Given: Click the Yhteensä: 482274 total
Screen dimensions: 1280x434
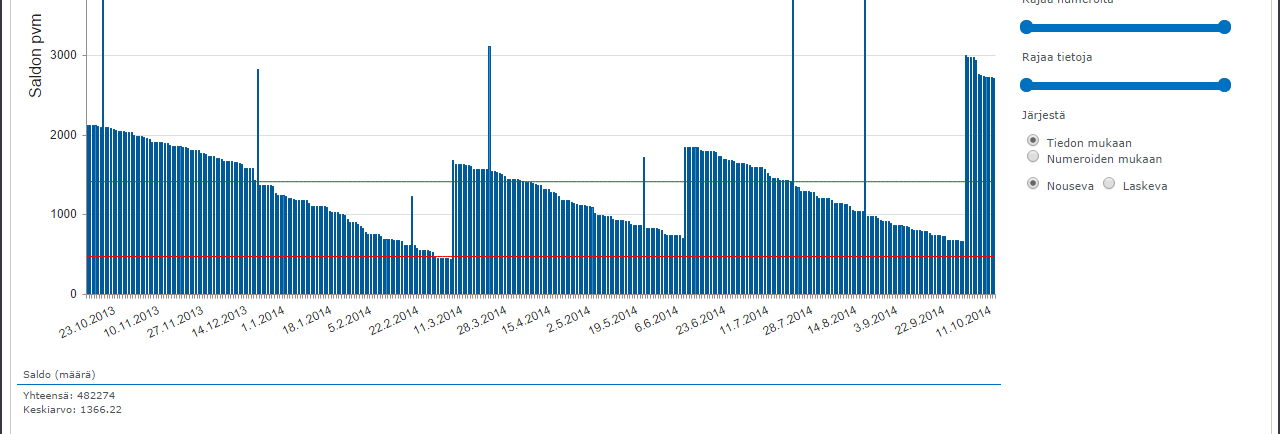Looking at the screenshot, I should tap(69, 396).
